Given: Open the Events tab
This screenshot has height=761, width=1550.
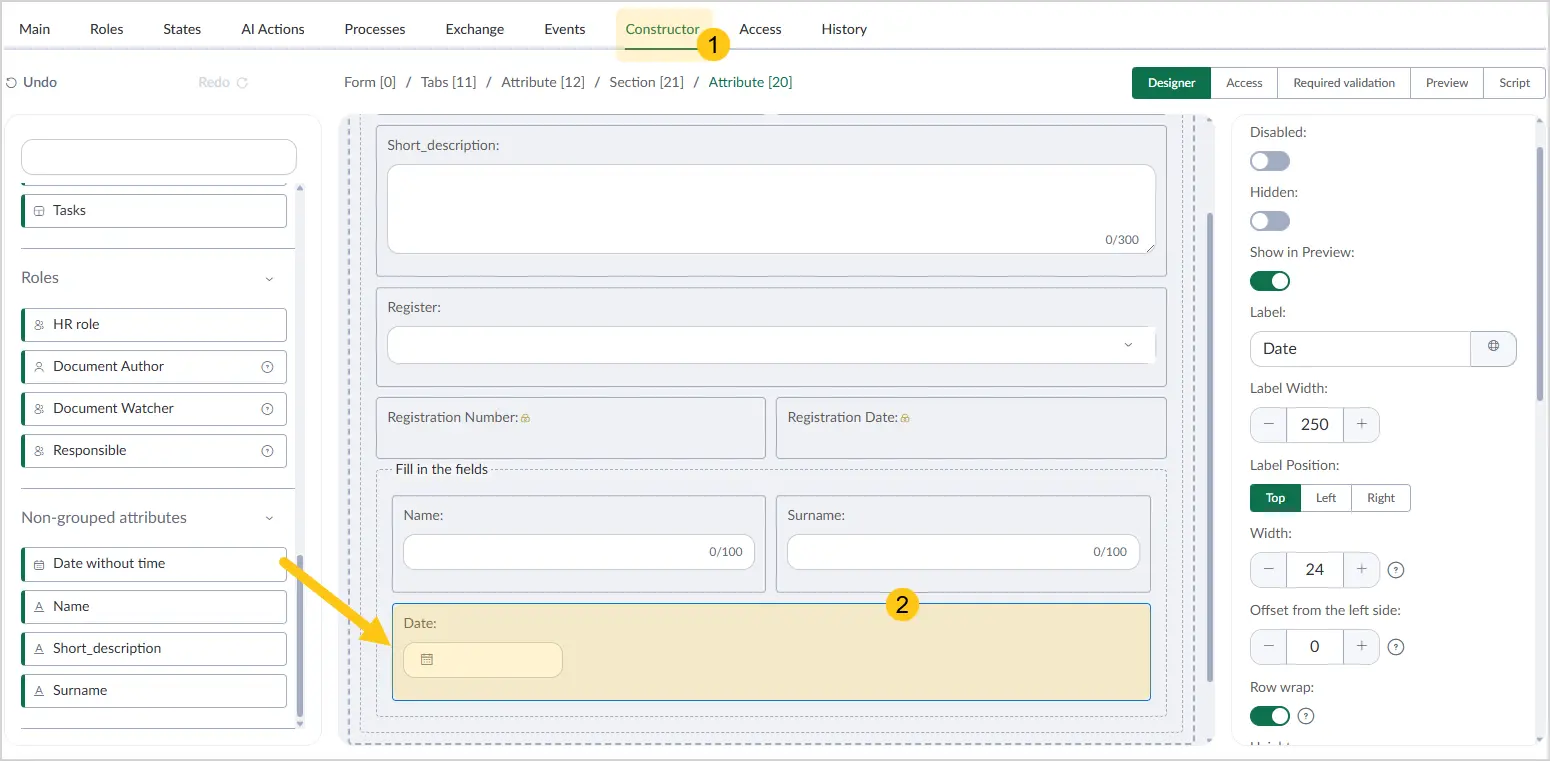Looking at the screenshot, I should tap(565, 29).
